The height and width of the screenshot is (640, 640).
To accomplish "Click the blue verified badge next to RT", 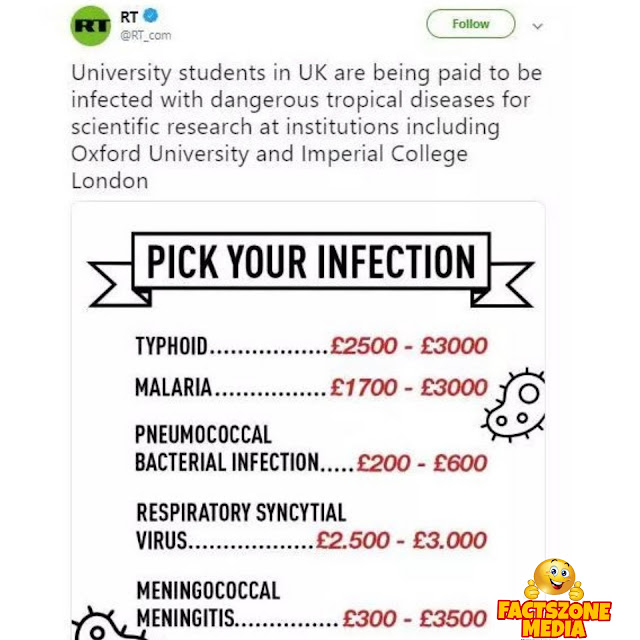I will coord(150,16).
